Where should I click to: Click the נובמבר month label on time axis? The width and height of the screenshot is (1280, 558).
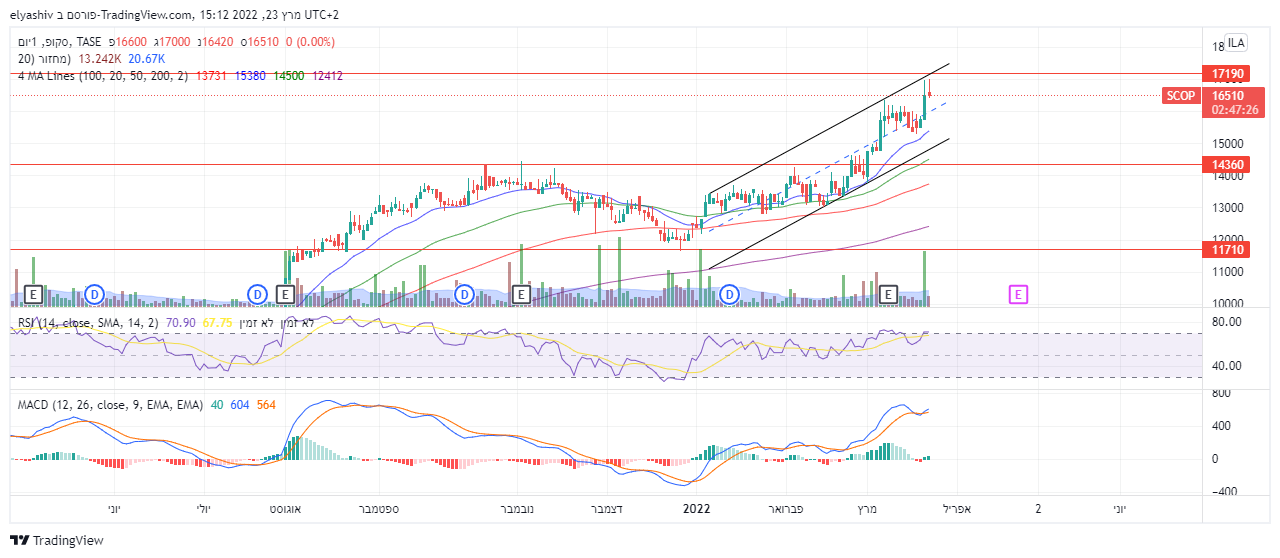517,509
